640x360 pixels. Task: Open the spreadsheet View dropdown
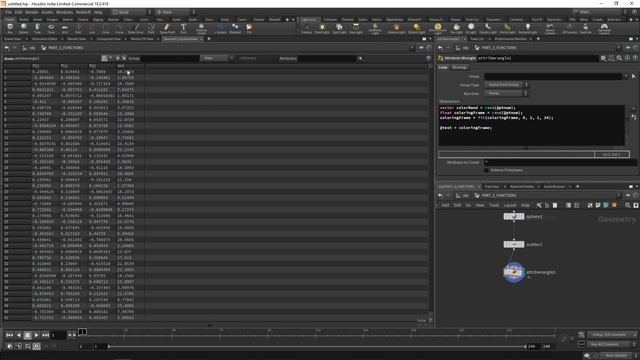(x=216, y=58)
